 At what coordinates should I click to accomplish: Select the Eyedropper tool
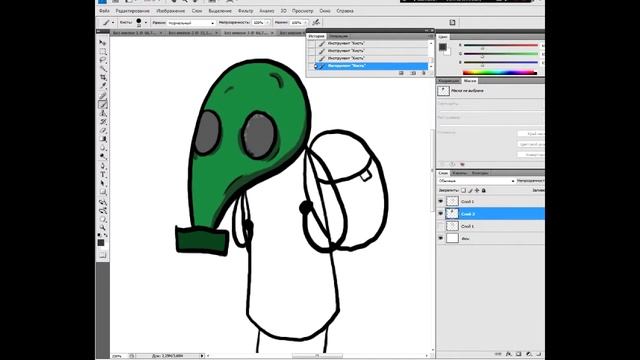(x=102, y=86)
